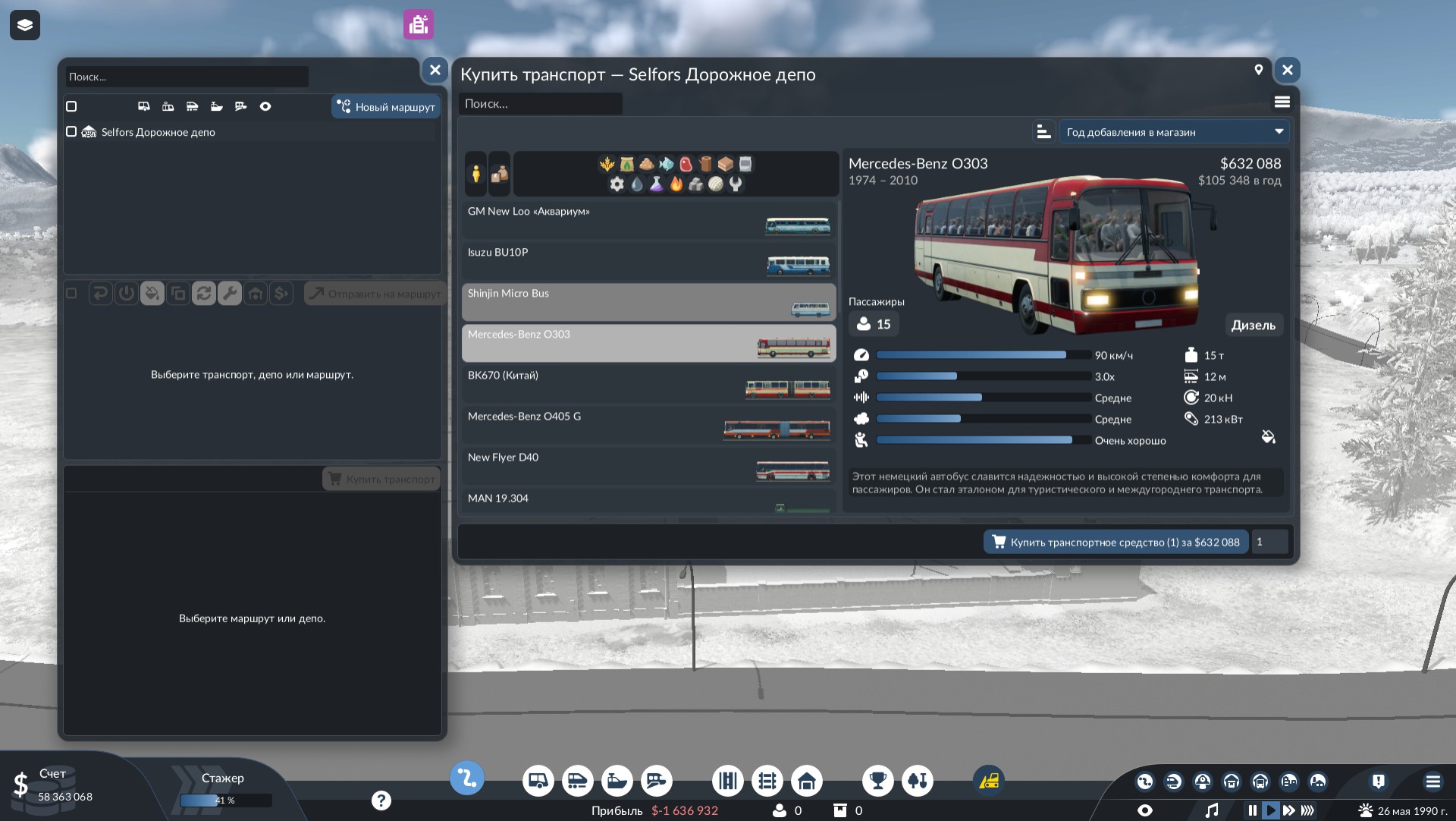Toggle the eye visibility filter in the line manager
This screenshot has height=821, width=1456.
pyautogui.click(x=265, y=106)
